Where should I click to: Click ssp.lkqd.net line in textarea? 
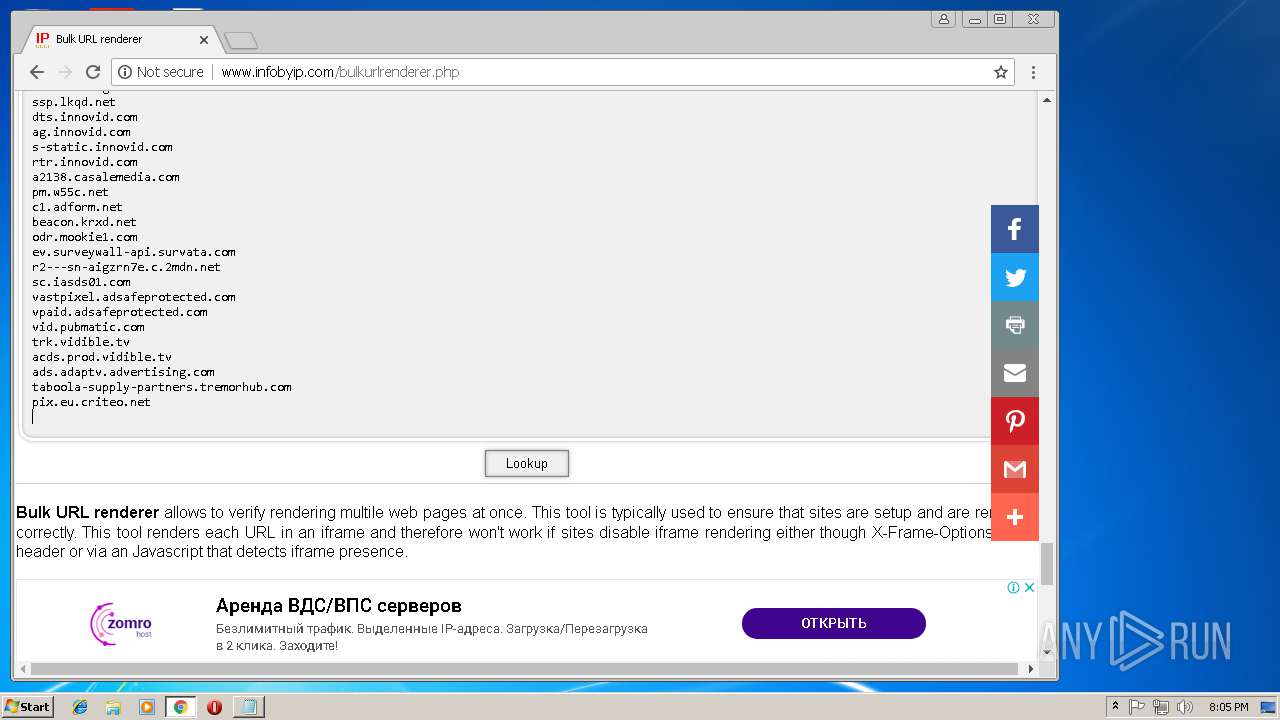pyautogui.click(x=74, y=102)
